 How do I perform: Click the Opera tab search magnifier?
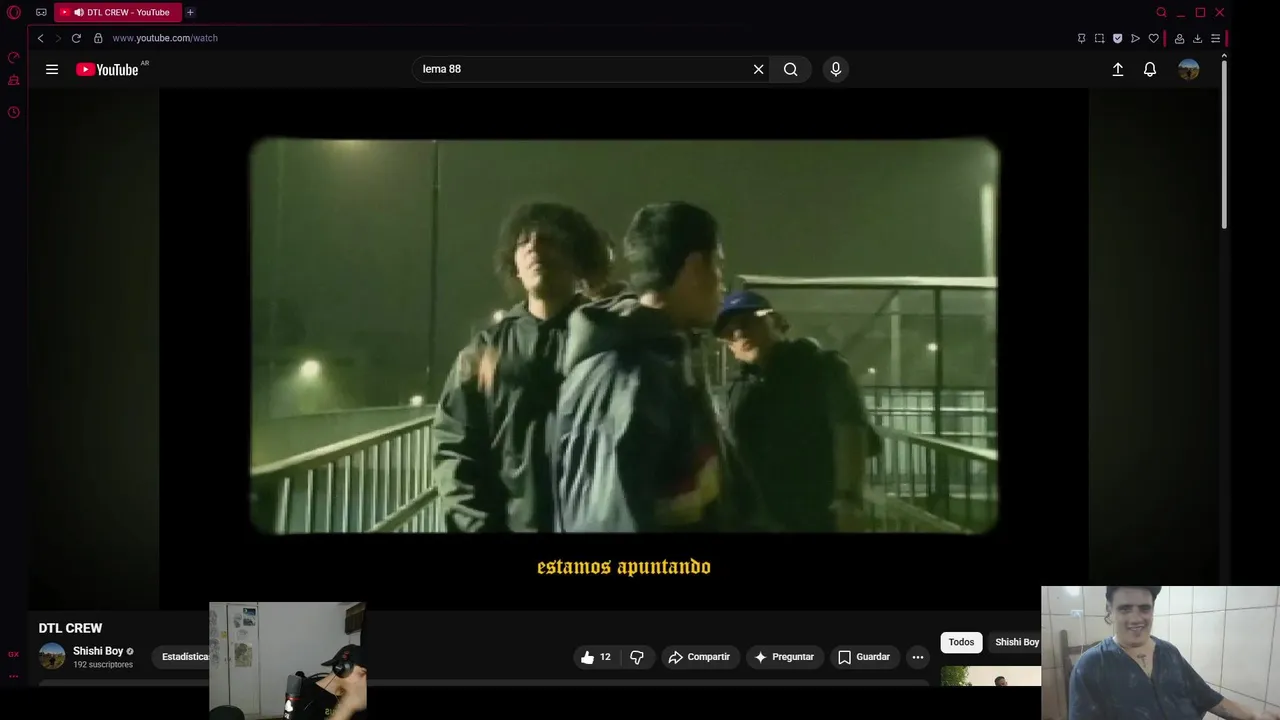click(1161, 13)
